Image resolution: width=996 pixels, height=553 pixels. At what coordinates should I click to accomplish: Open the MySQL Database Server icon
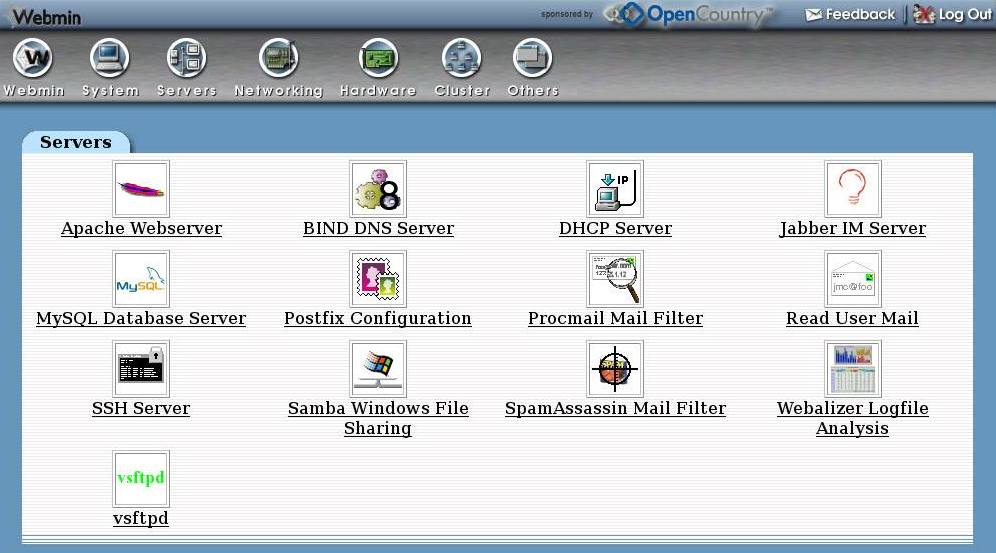(x=141, y=279)
